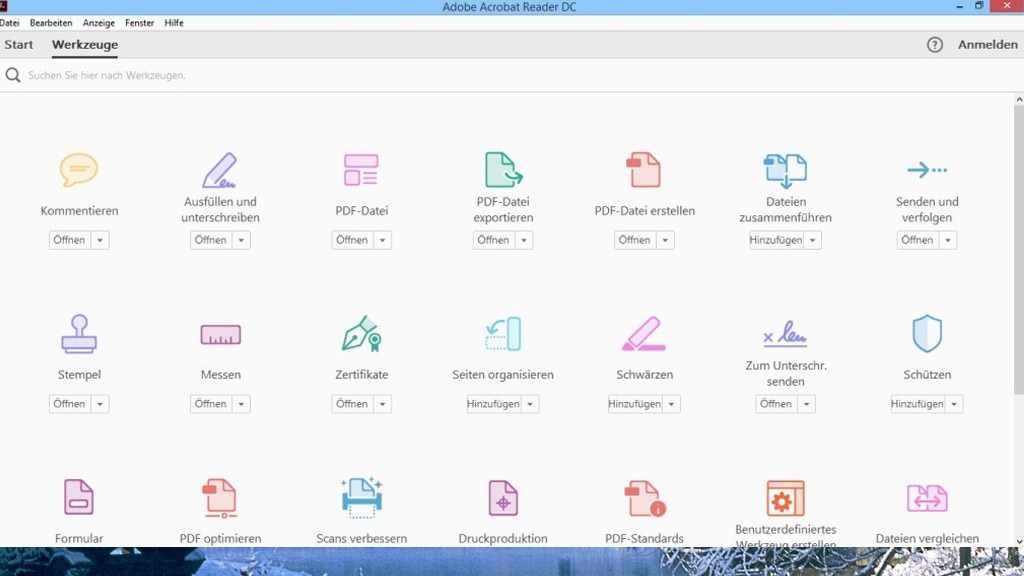Viewport: 1024px width, 576px height.
Task: Select the Schwärzen highlighter icon
Action: pyautogui.click(x=643, y=335)
